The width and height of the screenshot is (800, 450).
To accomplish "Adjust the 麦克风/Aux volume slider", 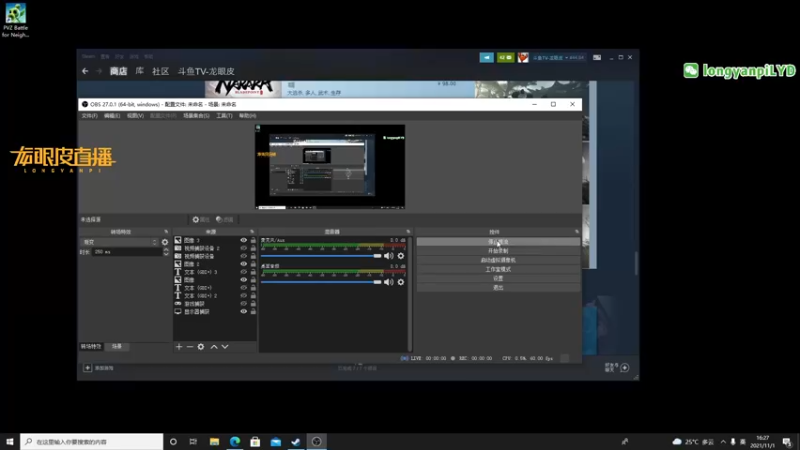I will tap(321, 256).
